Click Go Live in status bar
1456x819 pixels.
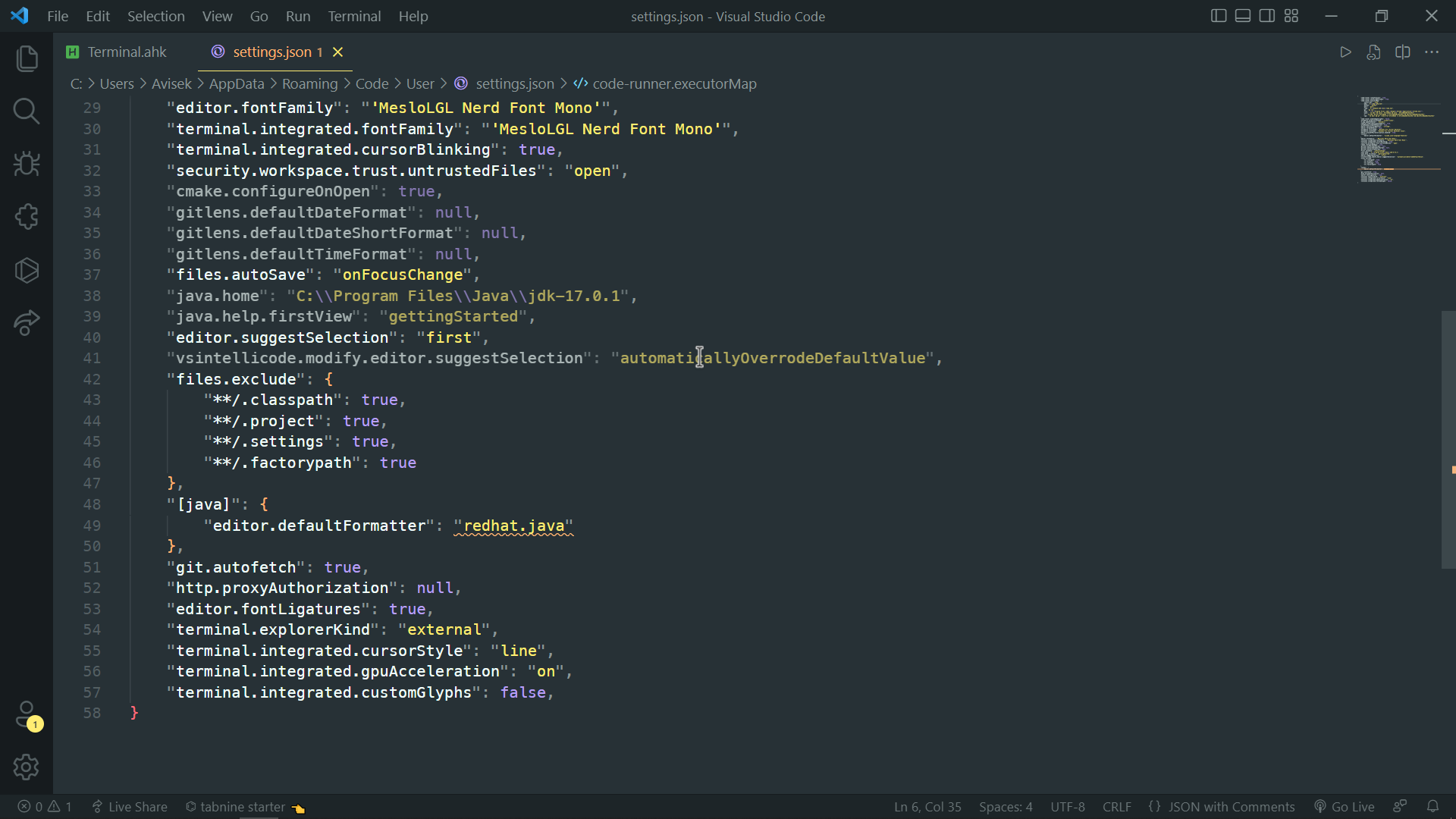[x=1345, y=807]
